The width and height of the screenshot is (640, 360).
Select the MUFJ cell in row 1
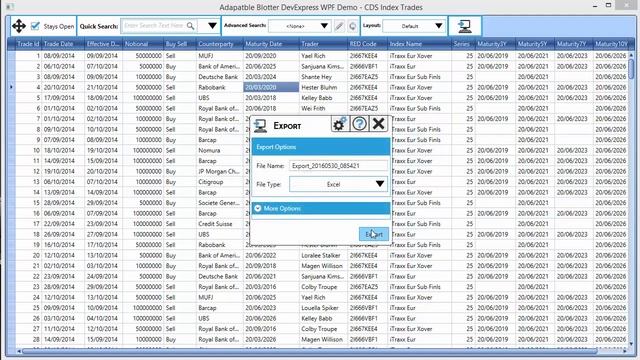pos(220,56)
